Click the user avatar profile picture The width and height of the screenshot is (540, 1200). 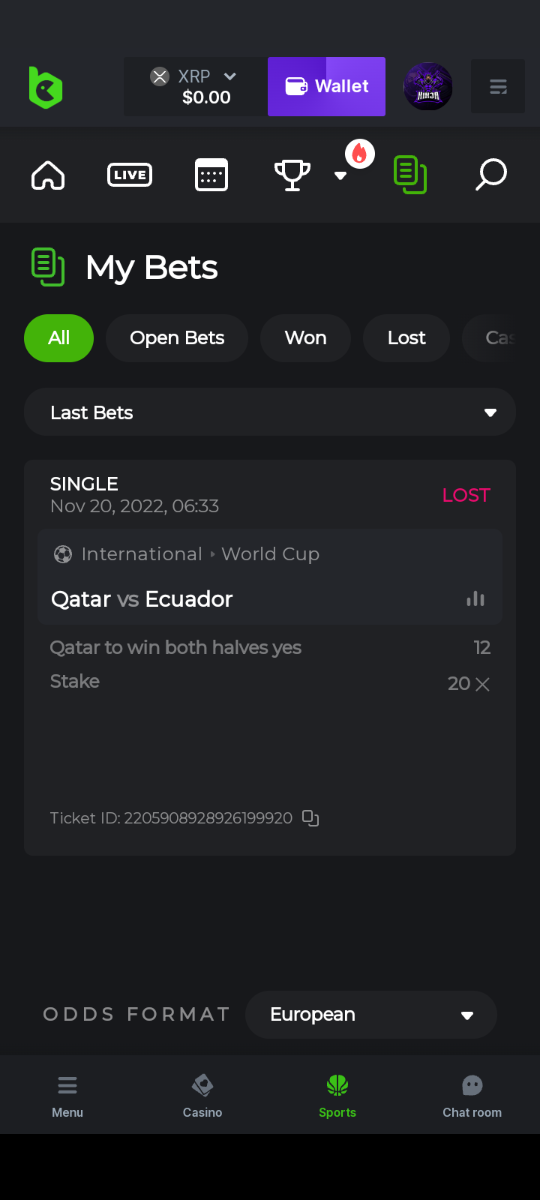tap(428, 87)
